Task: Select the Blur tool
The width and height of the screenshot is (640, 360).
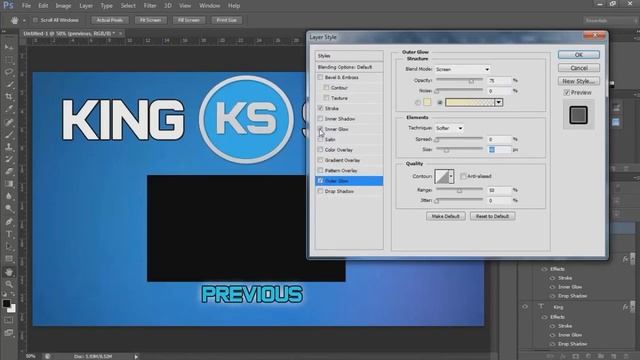Action: point(9,196)
